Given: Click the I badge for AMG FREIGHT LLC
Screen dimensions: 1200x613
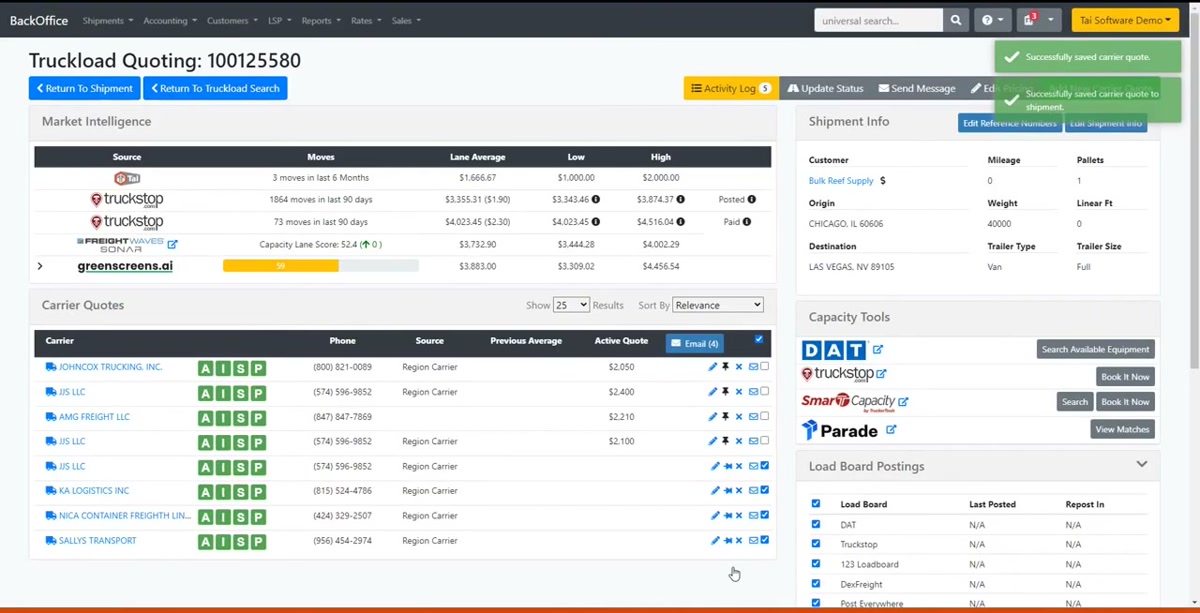Looking at the screenshot, I should [x=223, y=418].
